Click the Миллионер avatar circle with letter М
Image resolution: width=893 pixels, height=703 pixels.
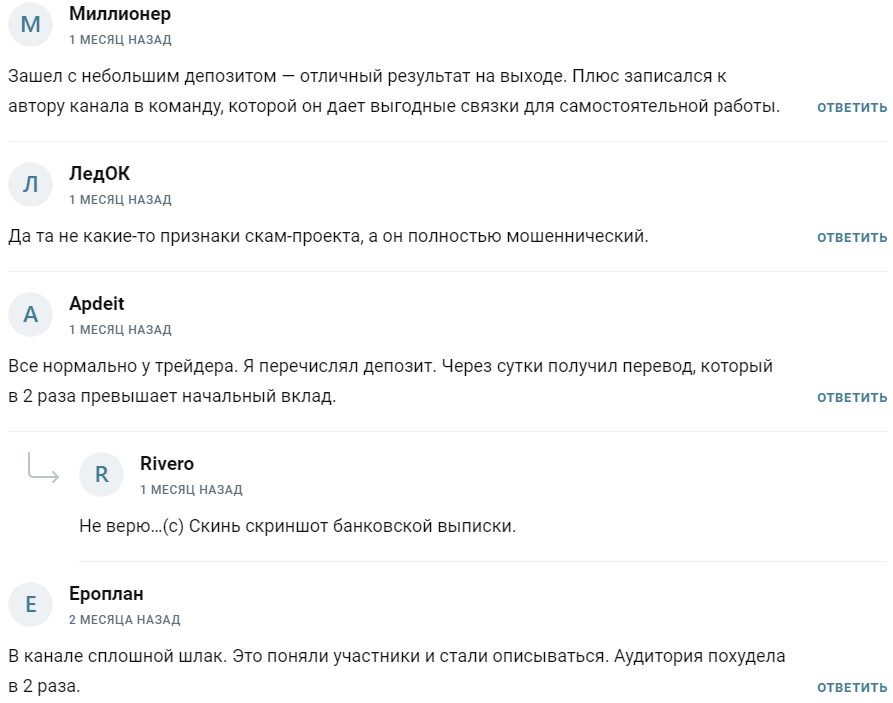tap(31, 25)
